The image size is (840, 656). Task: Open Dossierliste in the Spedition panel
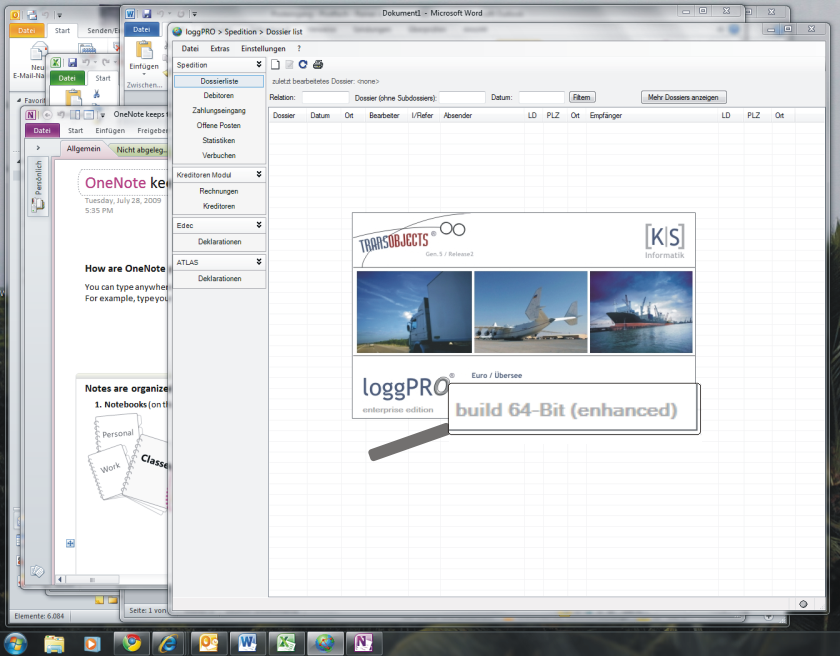pos(219,81)
